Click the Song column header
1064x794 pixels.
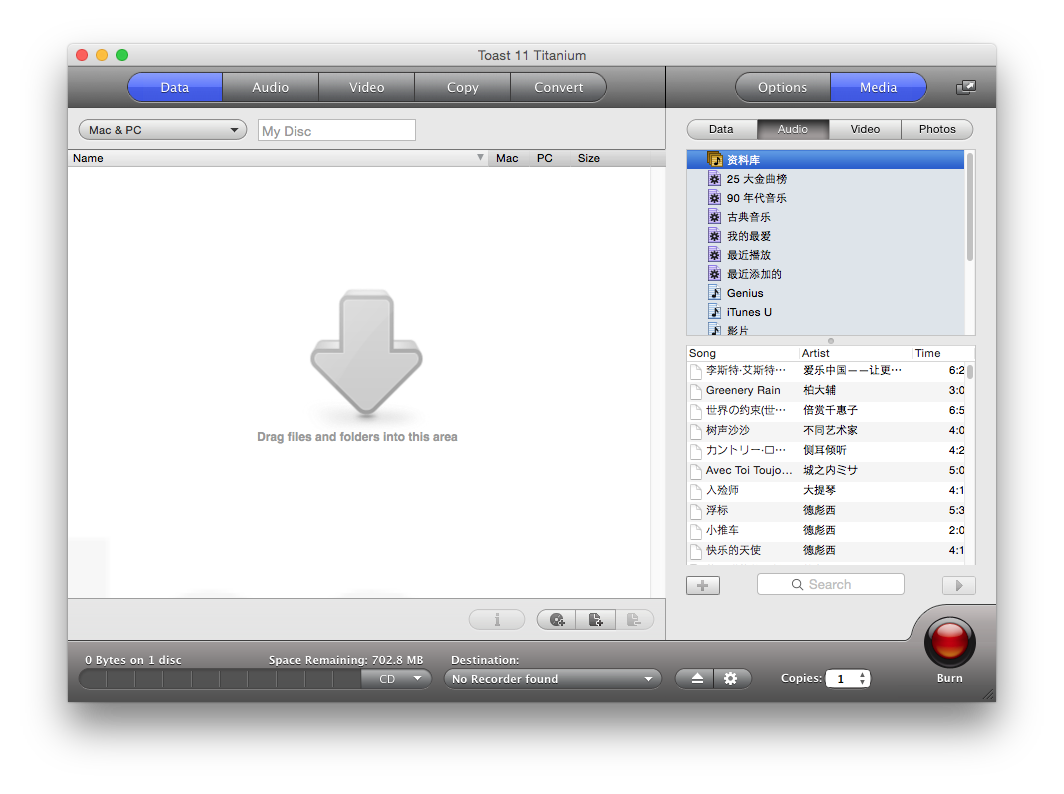point(743,353)
